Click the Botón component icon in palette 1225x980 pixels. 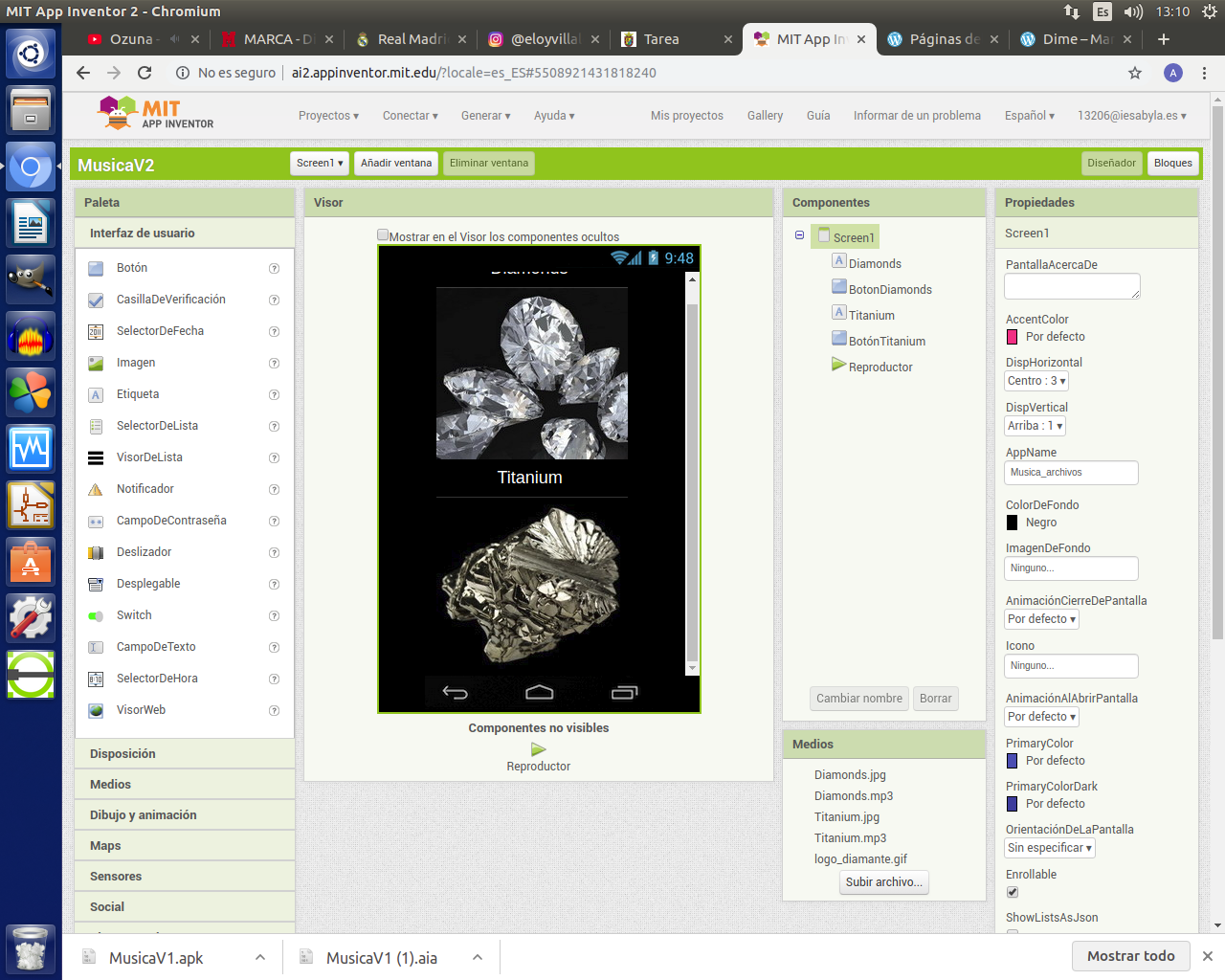(96, 269)
